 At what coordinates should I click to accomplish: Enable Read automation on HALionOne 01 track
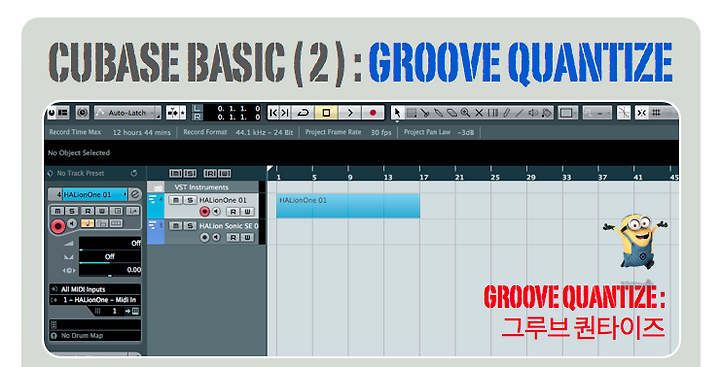point(233,211)
